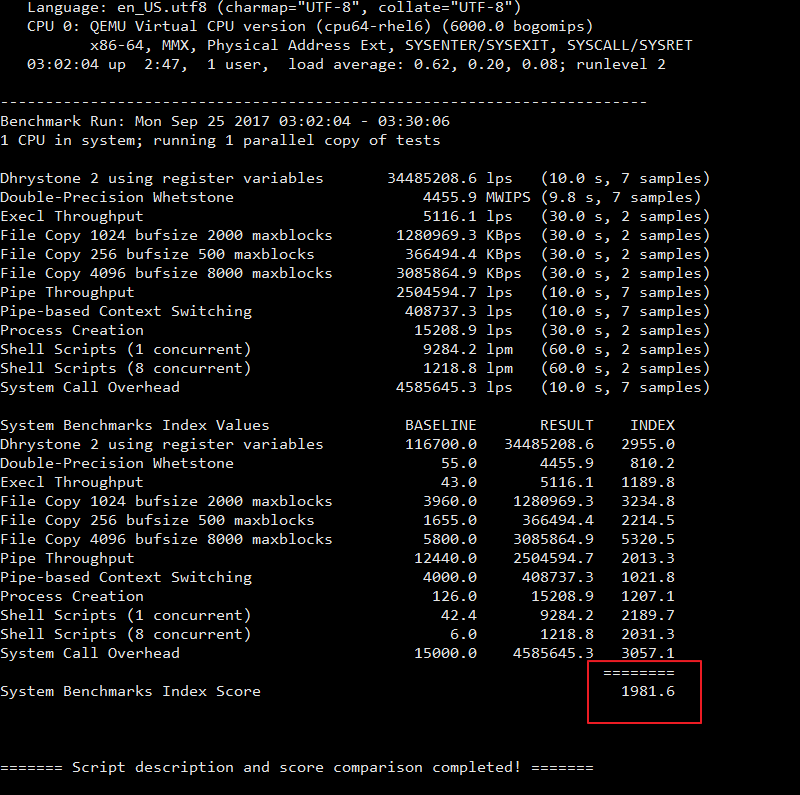Click the index table result 408737.3
800x795 pixels.
[x=558, y=577]
